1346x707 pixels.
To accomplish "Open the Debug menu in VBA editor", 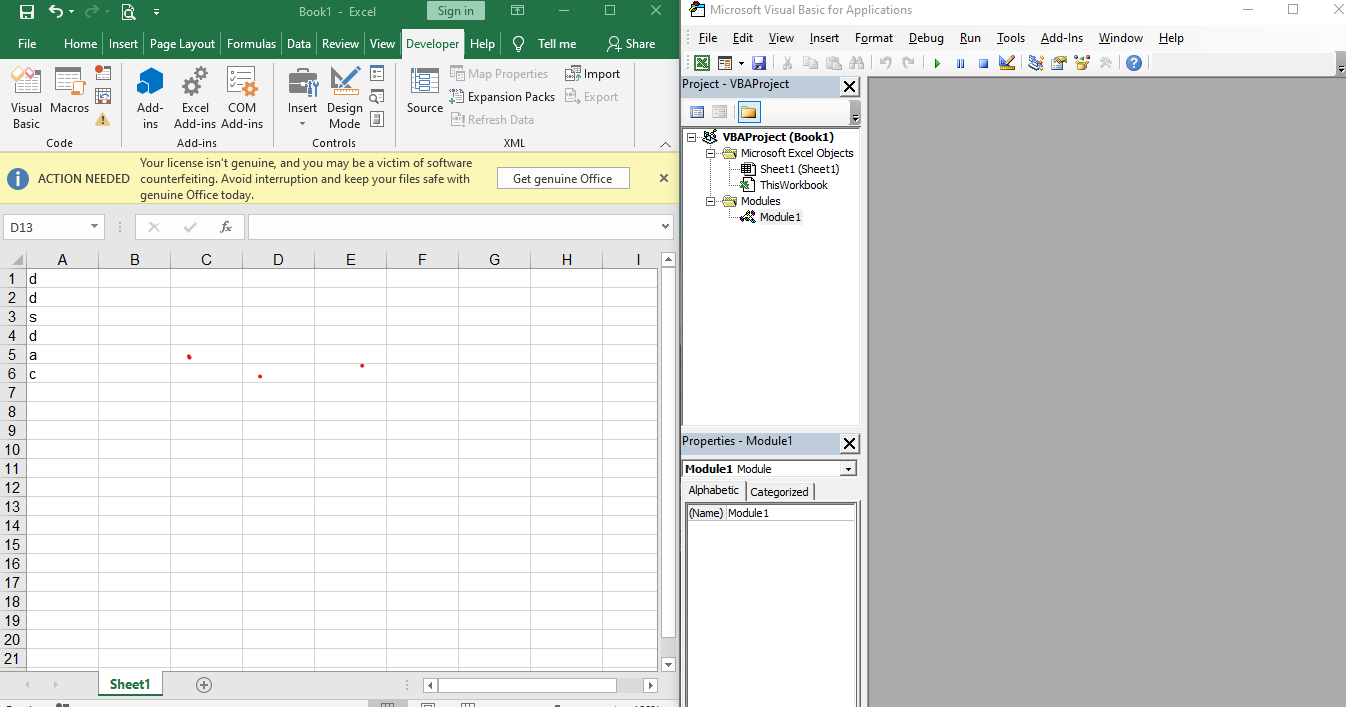I will tap(926, 38).
